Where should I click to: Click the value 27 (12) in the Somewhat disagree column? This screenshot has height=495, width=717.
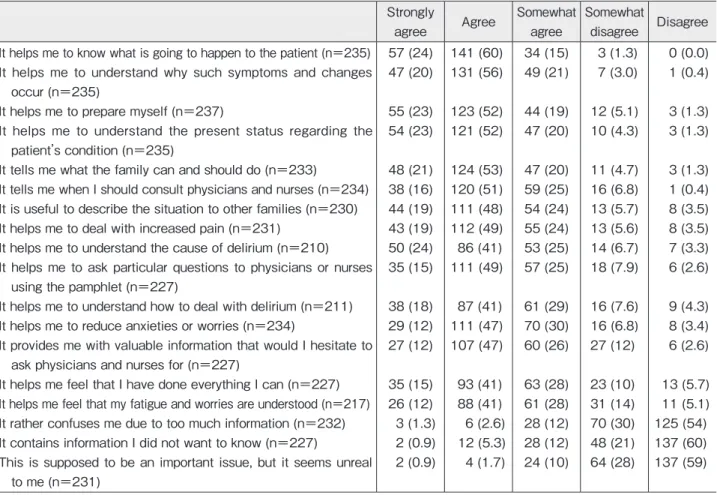[612, 346]
